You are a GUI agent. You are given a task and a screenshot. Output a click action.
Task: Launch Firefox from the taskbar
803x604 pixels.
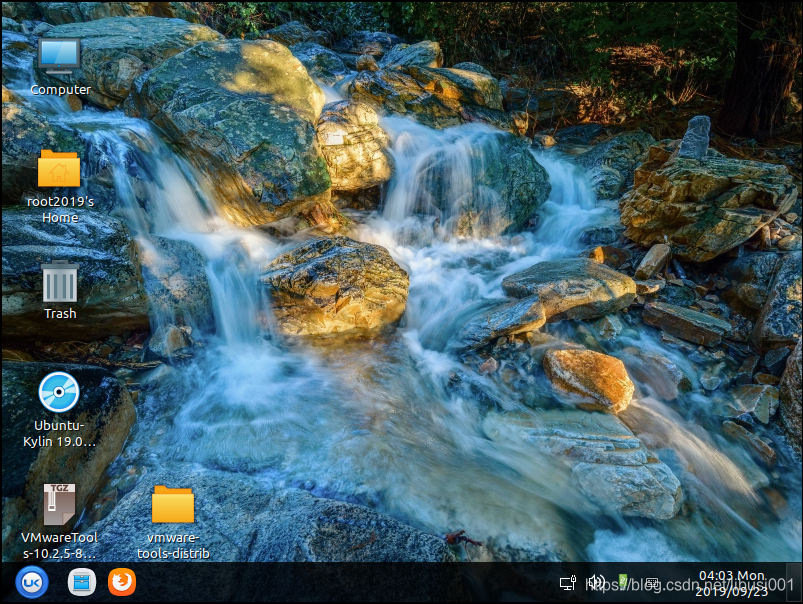click(x=122, y=582)
